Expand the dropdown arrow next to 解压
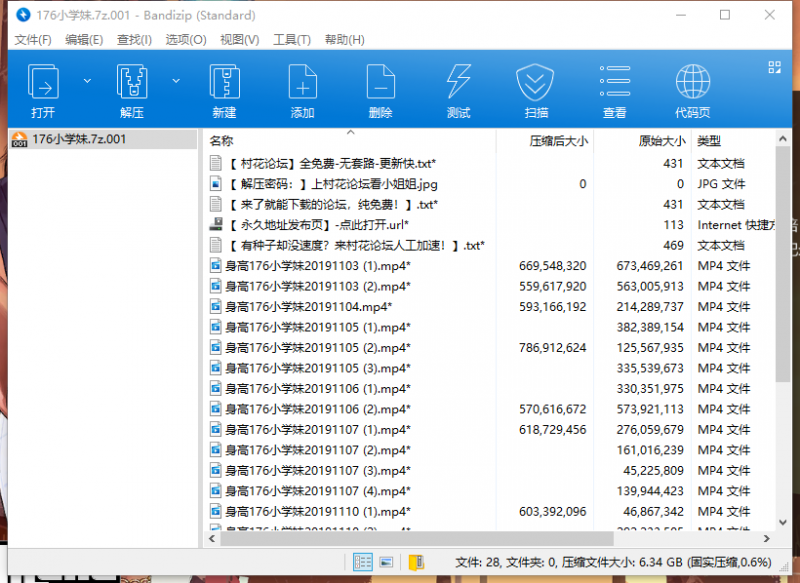Image resolution: width=800 pixels, height=583 pixels. pos(176,80)
